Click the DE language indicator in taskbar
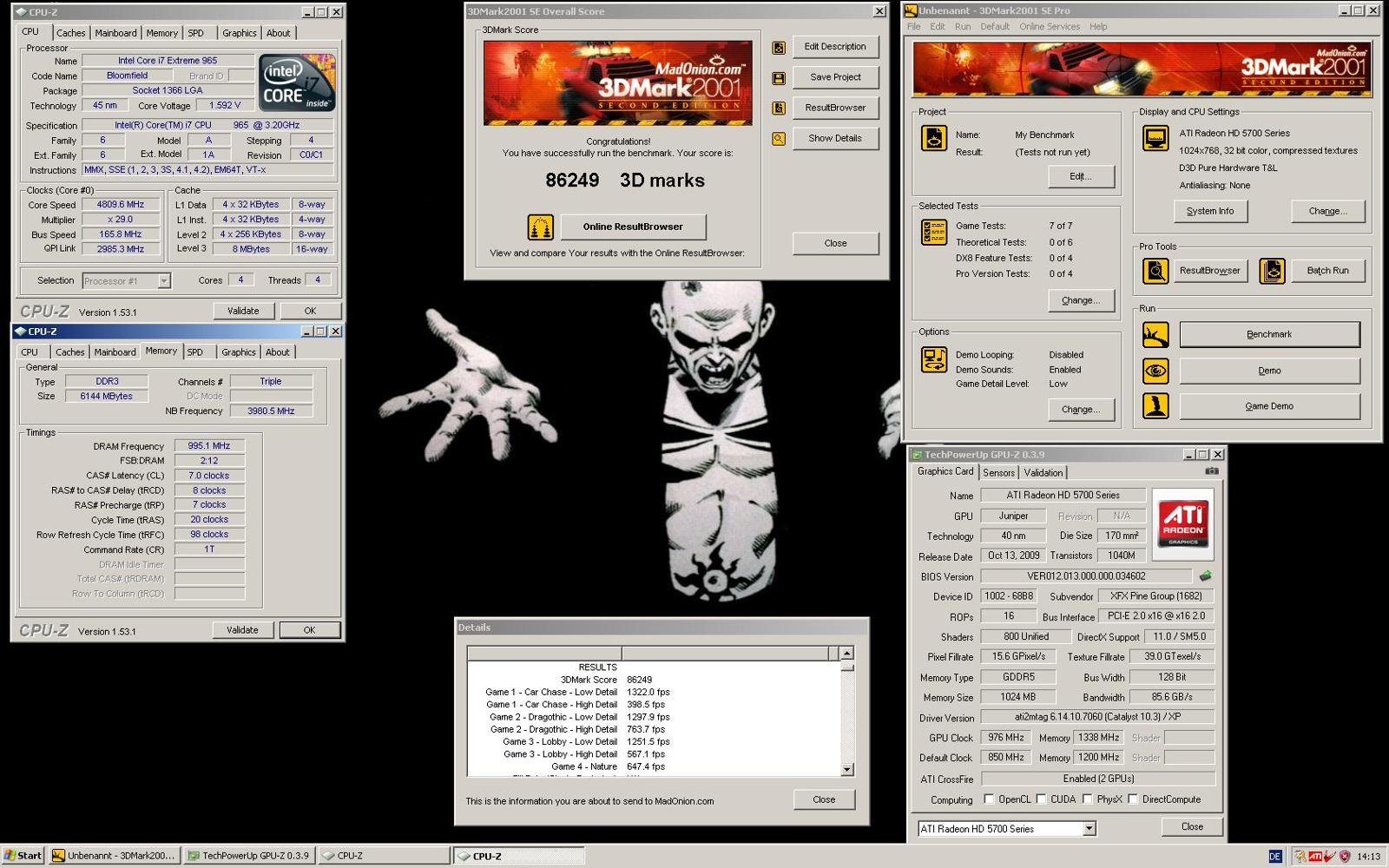 click(1275, 857)
